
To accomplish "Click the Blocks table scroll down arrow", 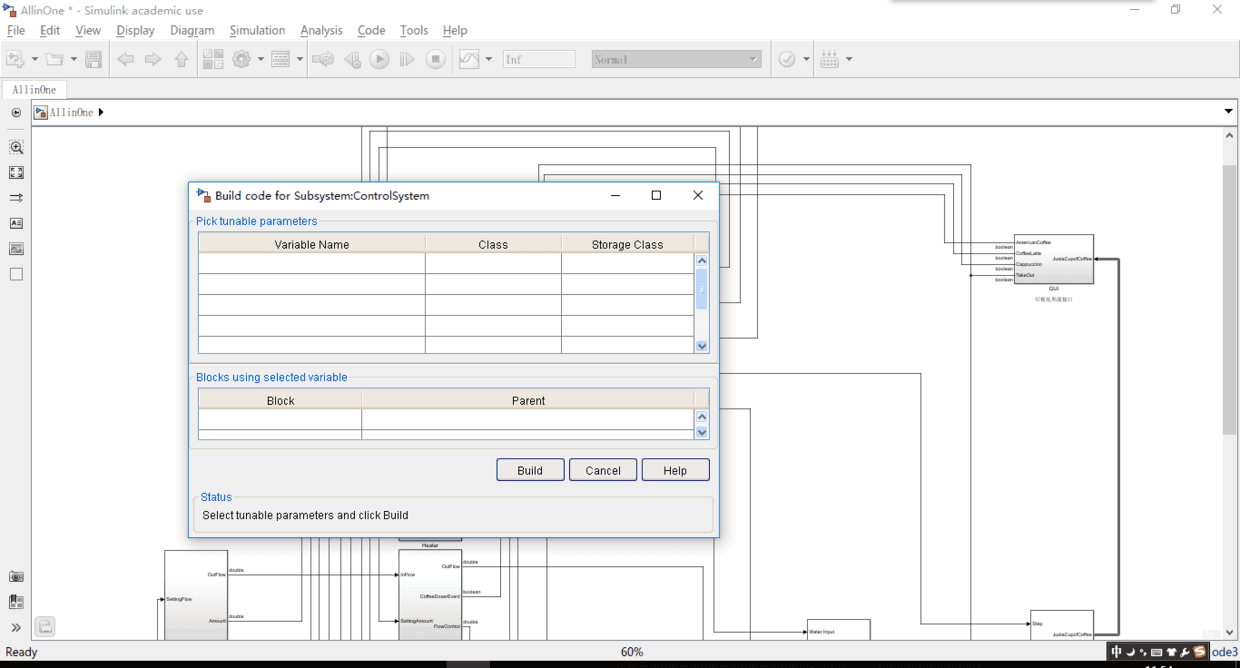I will click(701, 433).
